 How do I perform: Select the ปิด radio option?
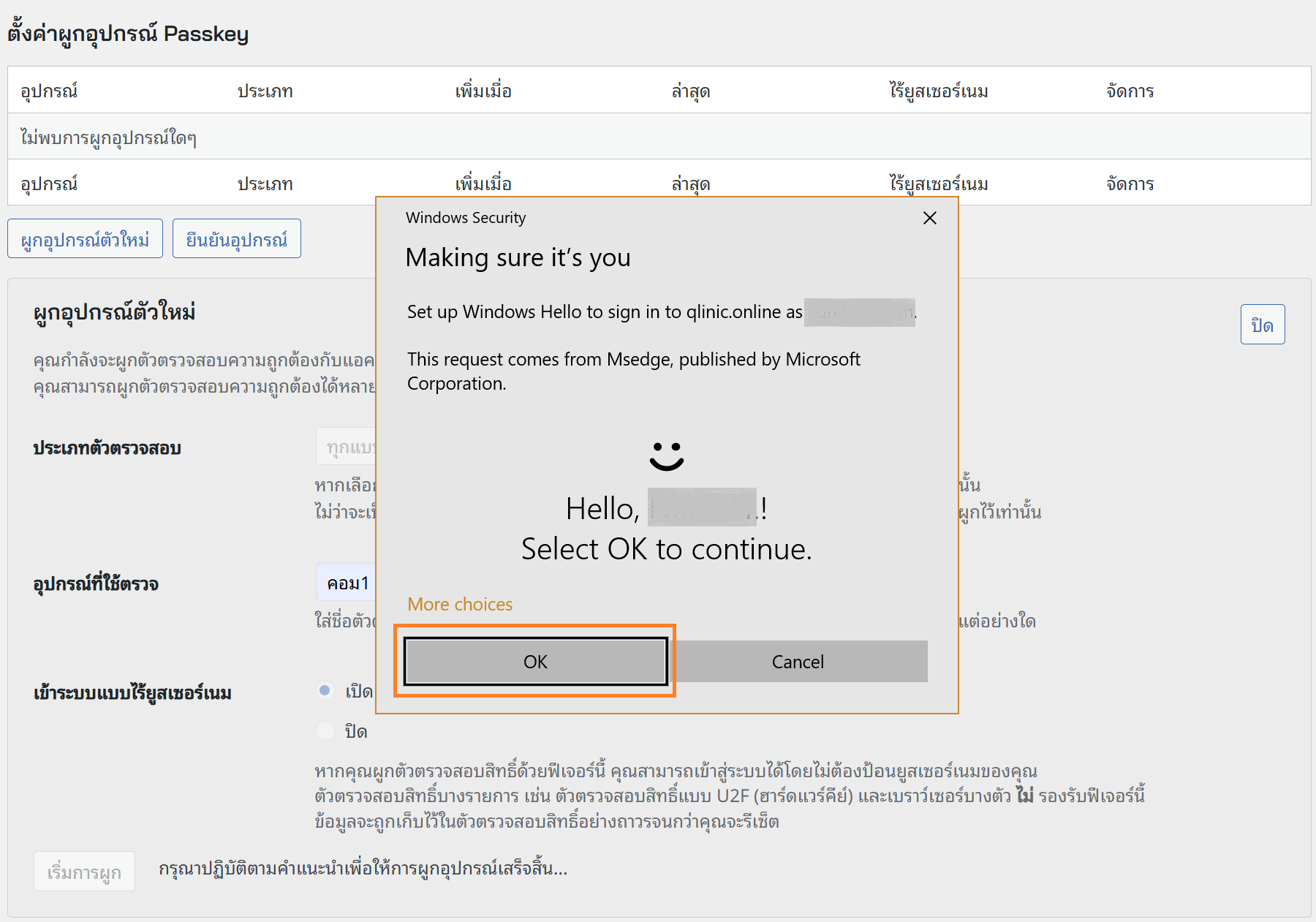coord(325,730)
